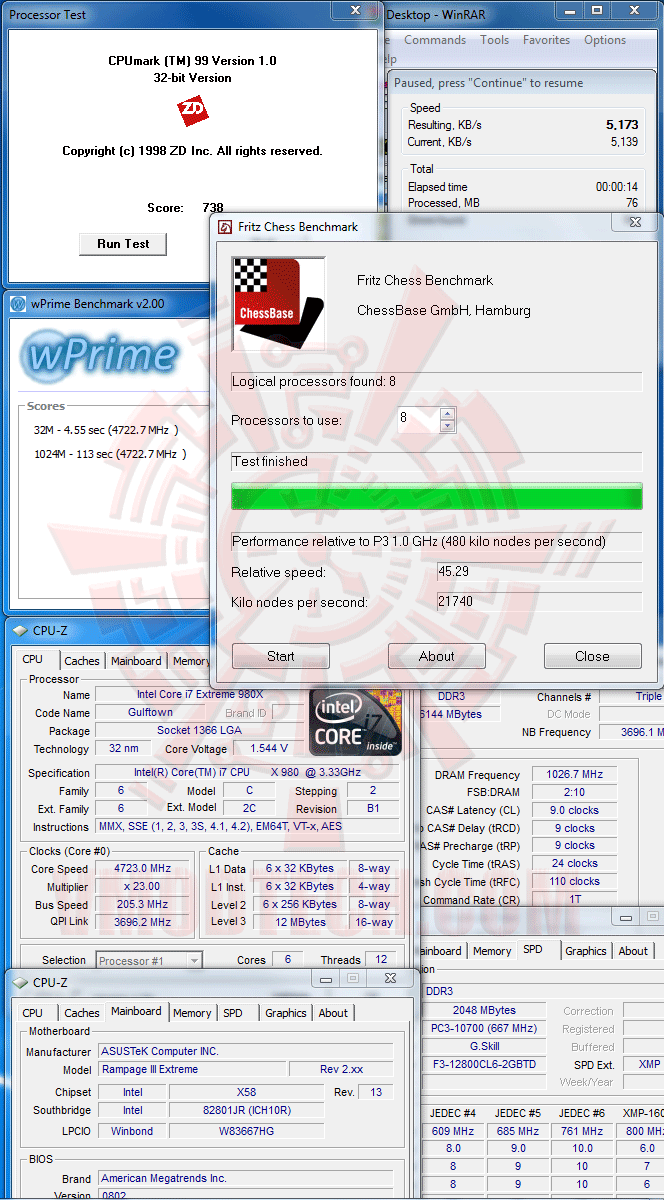Click the DRAM Frequency value 1026.7 MHz

[575, 774]
